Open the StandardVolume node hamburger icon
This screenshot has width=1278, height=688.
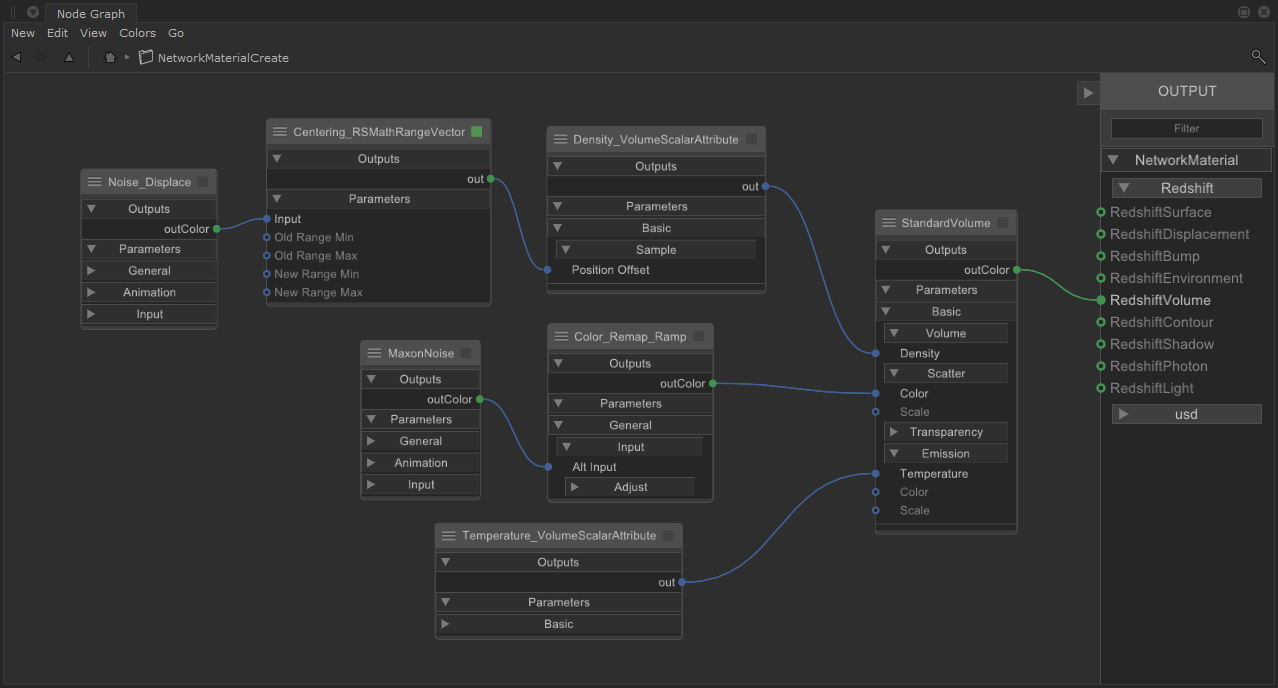coord(888,223)
